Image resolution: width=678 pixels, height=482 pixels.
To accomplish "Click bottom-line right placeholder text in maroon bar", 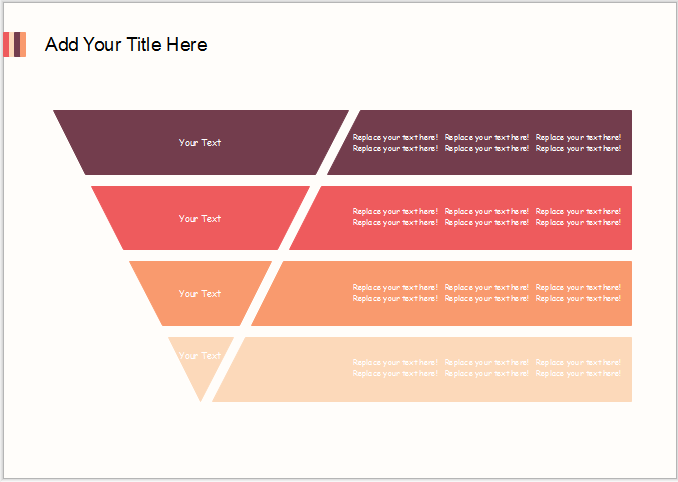I will [578, 148].
